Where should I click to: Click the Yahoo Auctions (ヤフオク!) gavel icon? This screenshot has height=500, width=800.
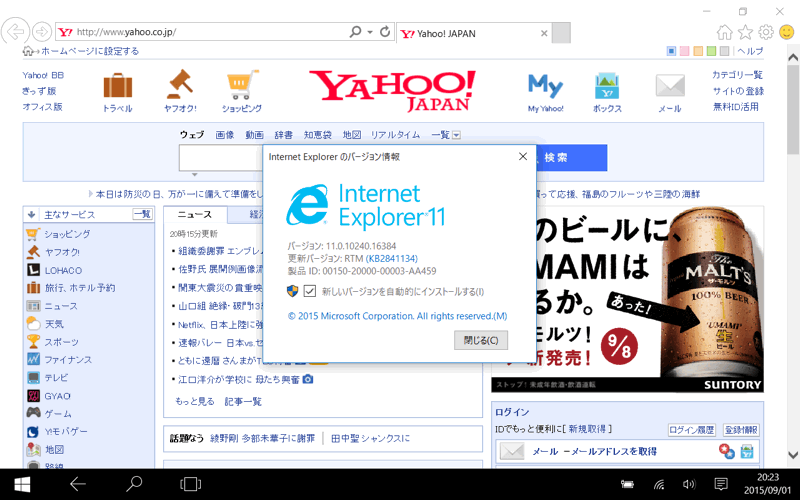[x=180, y=84]
